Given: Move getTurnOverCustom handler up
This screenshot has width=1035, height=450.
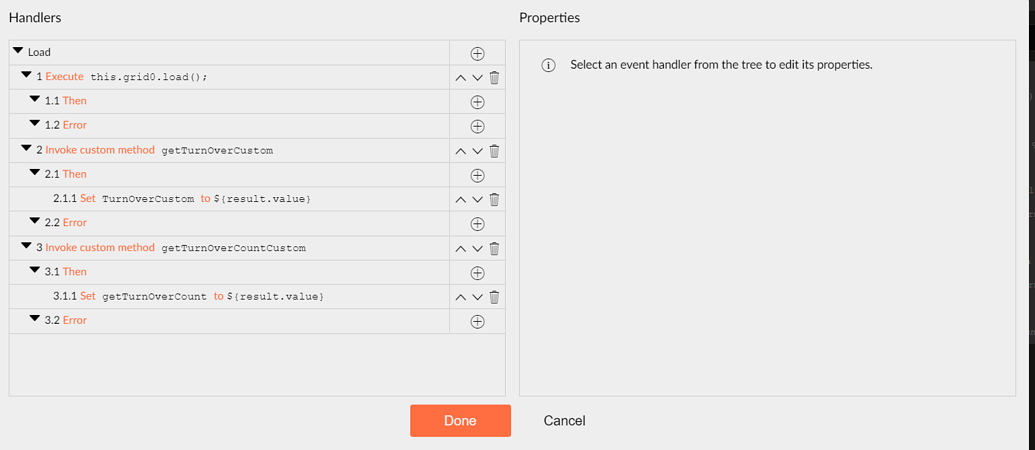Looking at the screenshot, I should tap(461, 151).
